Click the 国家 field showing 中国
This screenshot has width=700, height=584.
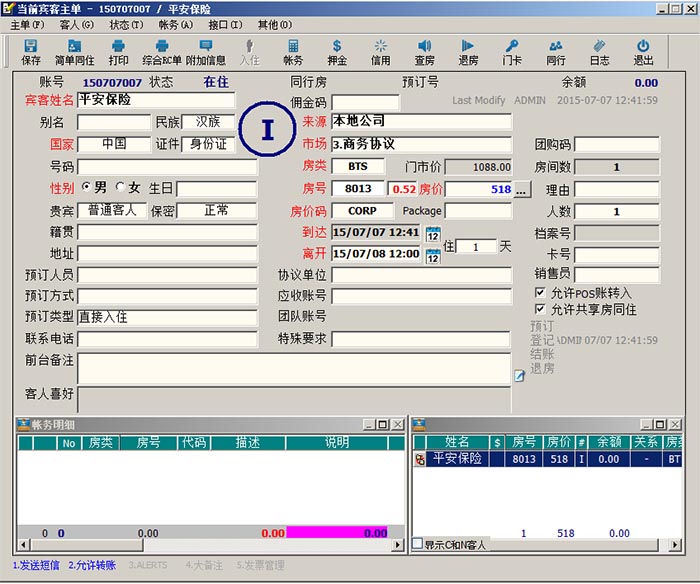tap(114, 144)
